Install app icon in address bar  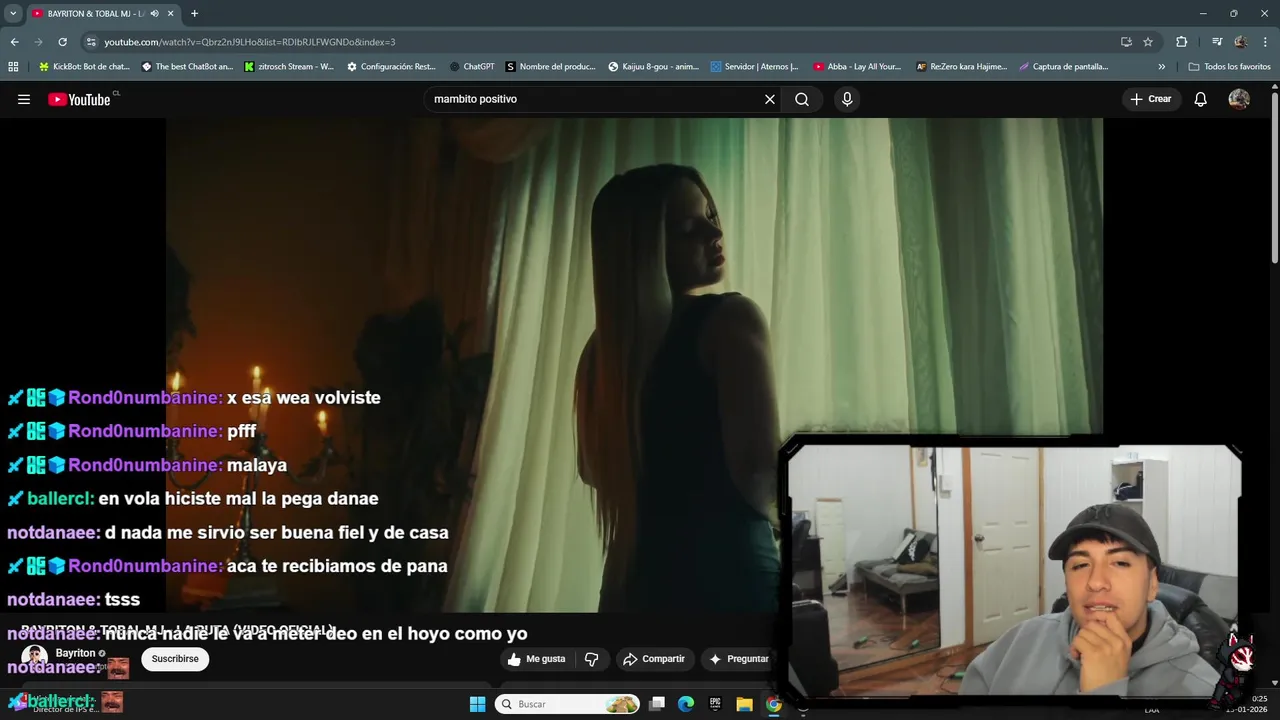click(x=1126, y=42)
